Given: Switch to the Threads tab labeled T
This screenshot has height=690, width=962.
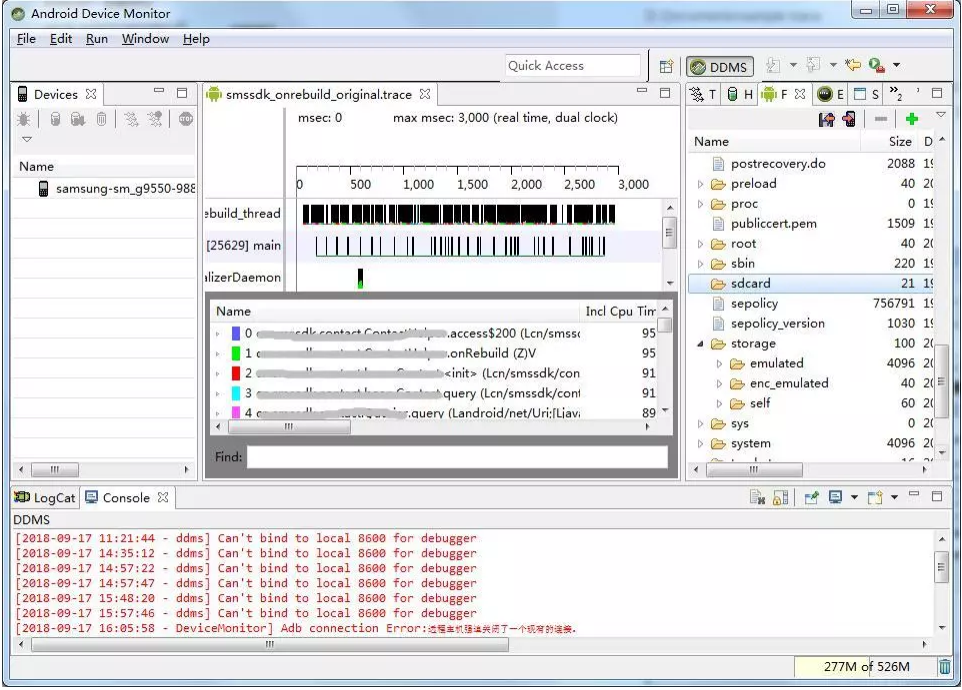Looking at the screenshot, I should tap(704, 94).
